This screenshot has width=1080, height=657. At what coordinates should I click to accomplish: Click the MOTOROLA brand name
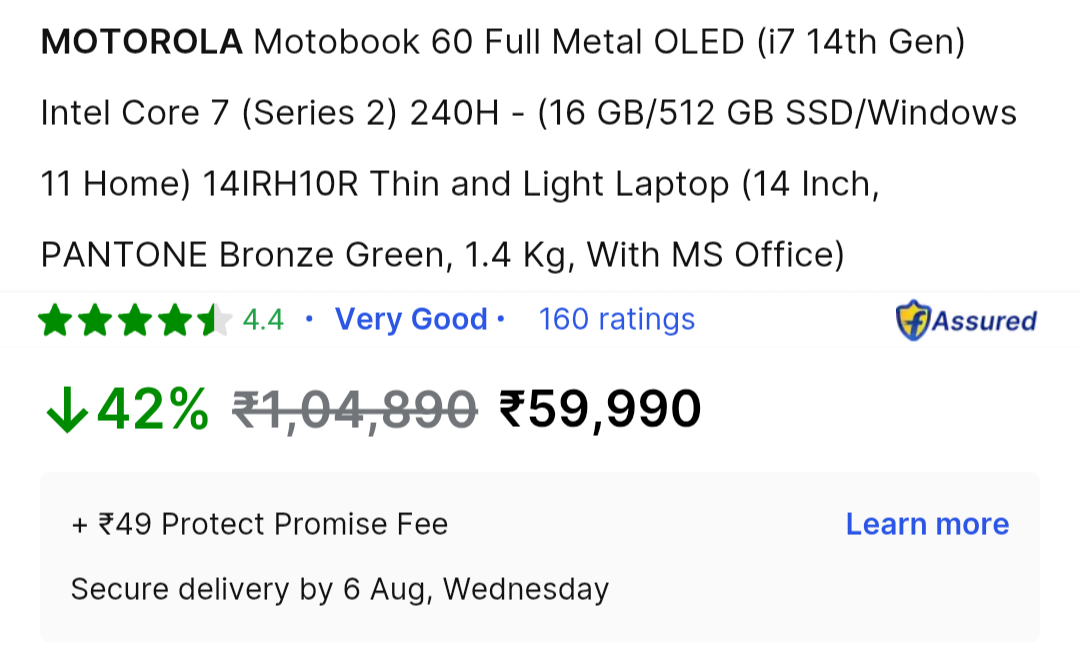(140, 42)
